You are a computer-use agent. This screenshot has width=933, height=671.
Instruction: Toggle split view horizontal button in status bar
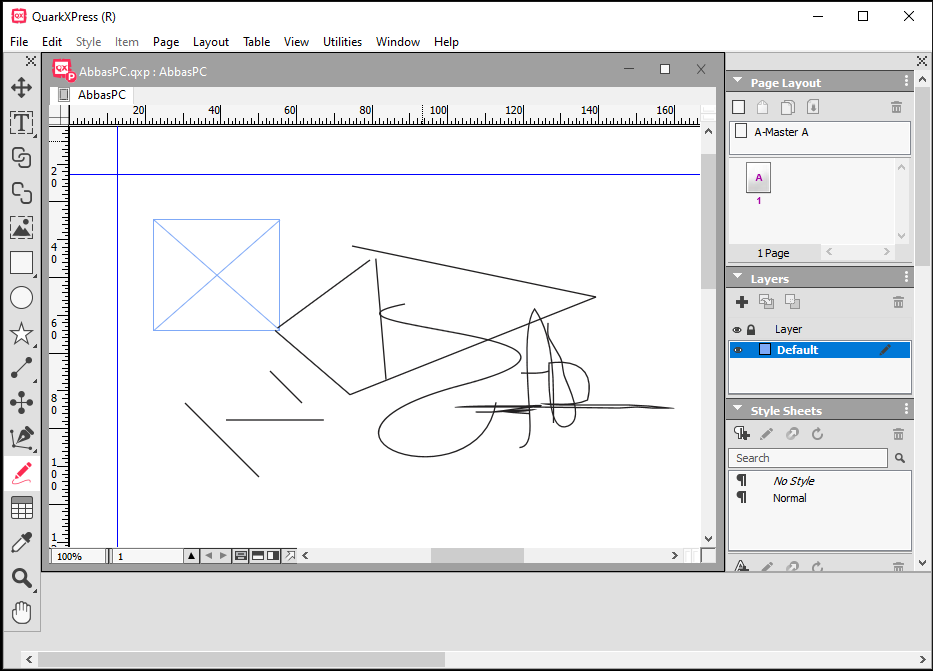click(258, 556)
